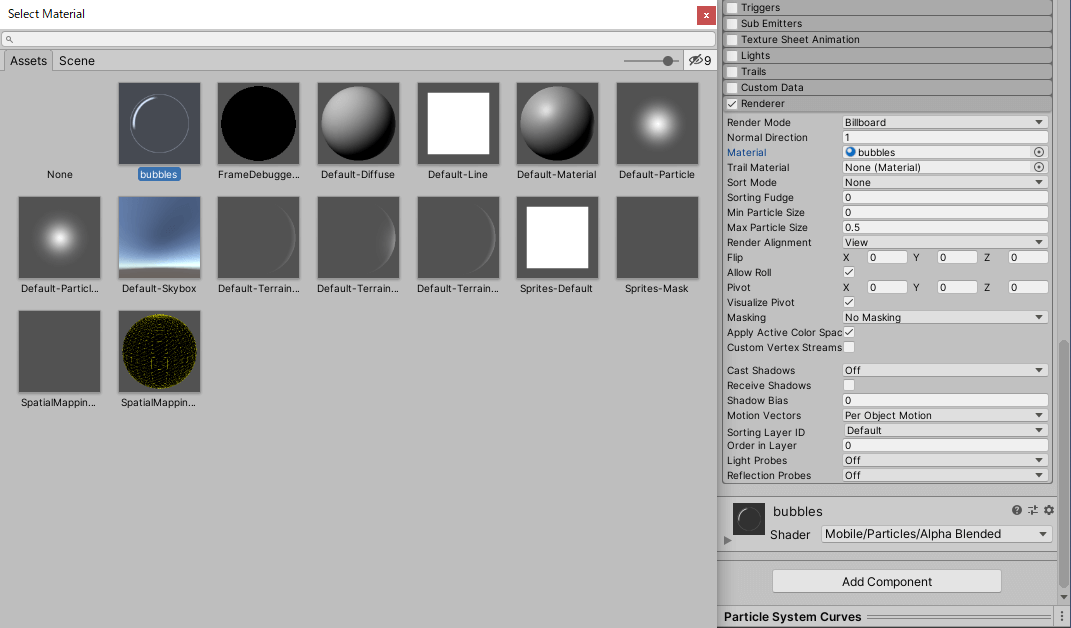This screenshot has height=628, width=1071.
Task: Open the bubbles material settings gear
Action: pyautogui.click(x=1048, y=510)
